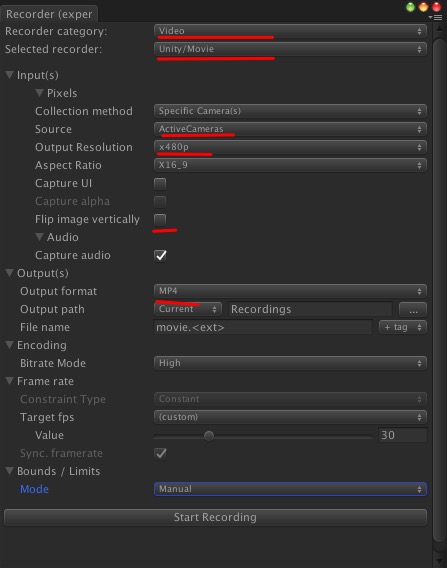Screen dimensions: 447x568
Task: Collapse the Output(s) section triangle
Action: 10,273
